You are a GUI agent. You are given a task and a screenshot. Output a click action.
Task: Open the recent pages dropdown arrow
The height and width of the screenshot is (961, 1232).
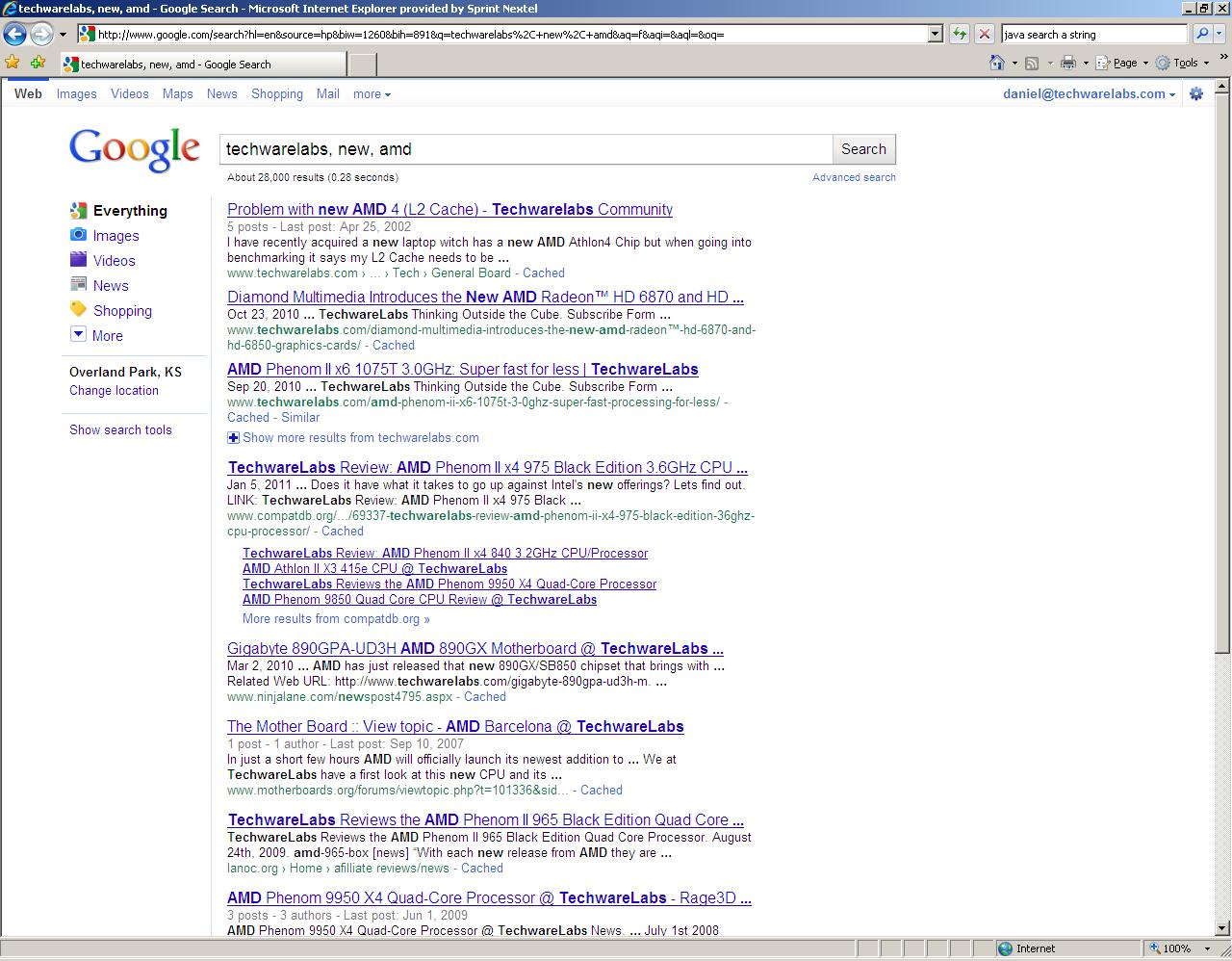63,34
